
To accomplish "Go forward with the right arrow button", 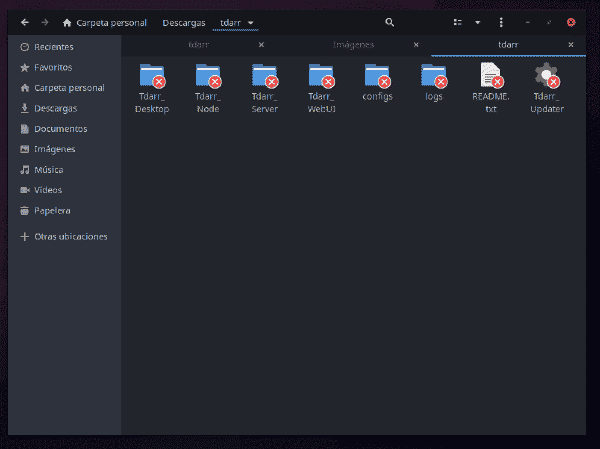I will (x=45, y=23).
